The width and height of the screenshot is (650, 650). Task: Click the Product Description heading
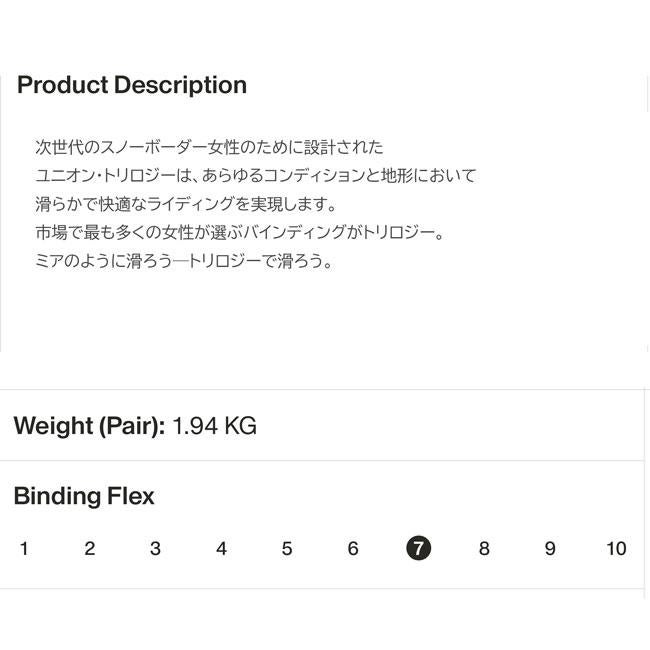[x=132, y=85]
